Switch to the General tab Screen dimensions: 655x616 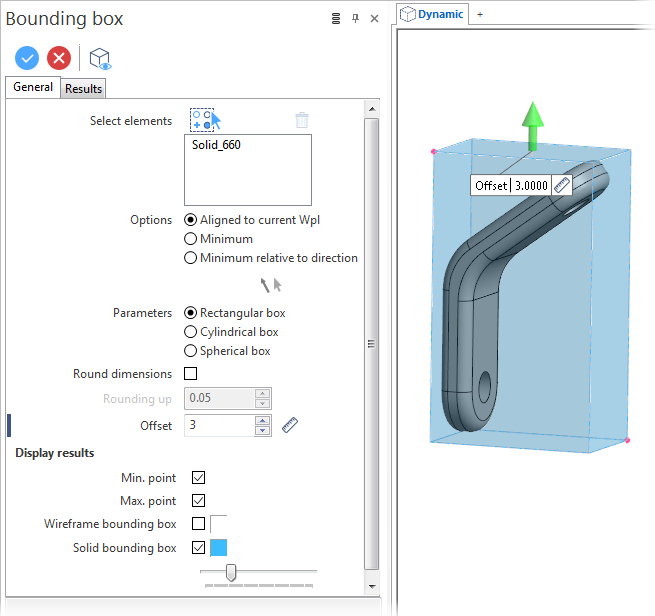pyautogui.click(x=33, y=87)
